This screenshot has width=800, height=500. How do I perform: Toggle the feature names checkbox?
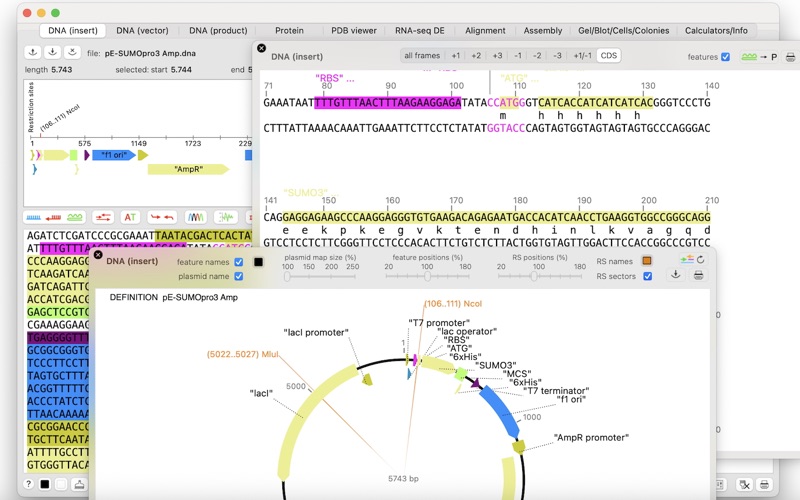coord(238,262)
